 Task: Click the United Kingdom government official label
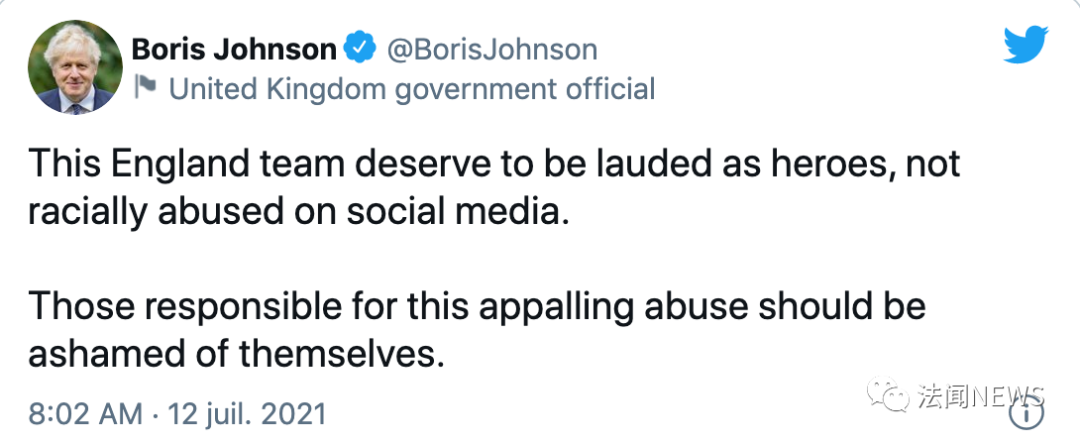[412, 89]
